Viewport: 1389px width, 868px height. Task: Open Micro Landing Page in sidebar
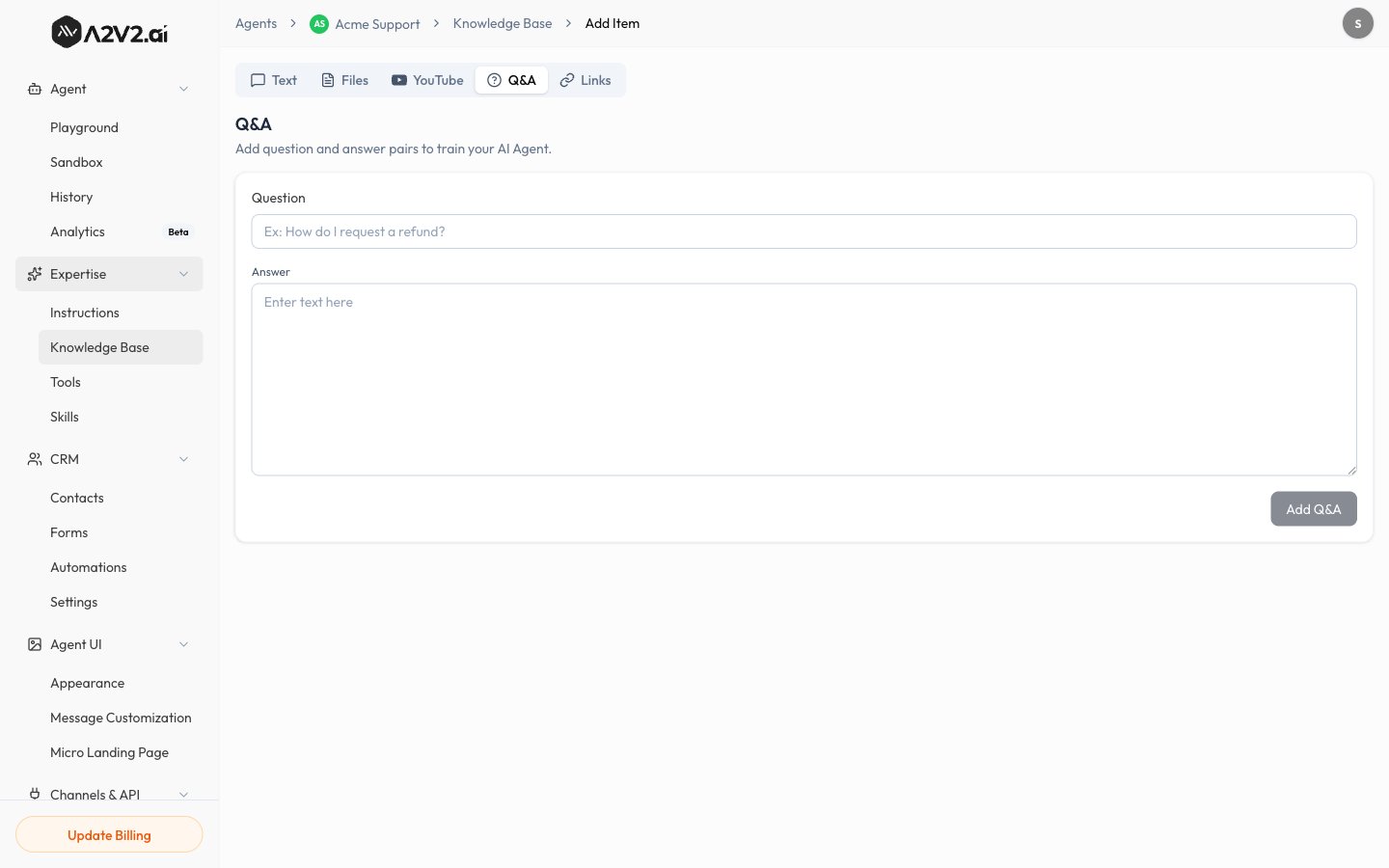pyautogui.click(x=121, y=752)
